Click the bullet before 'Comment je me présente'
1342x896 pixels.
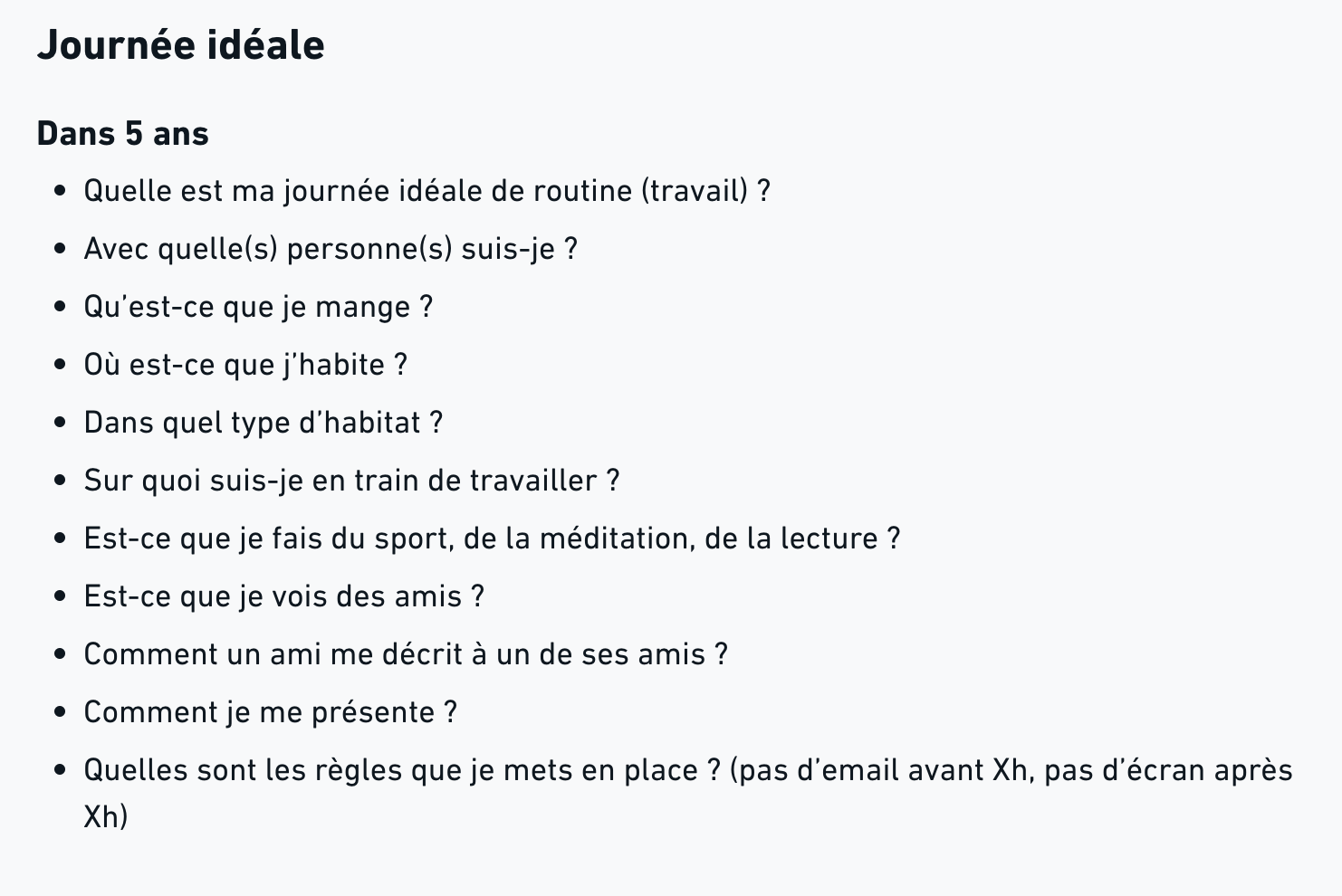tap(61, 712)
